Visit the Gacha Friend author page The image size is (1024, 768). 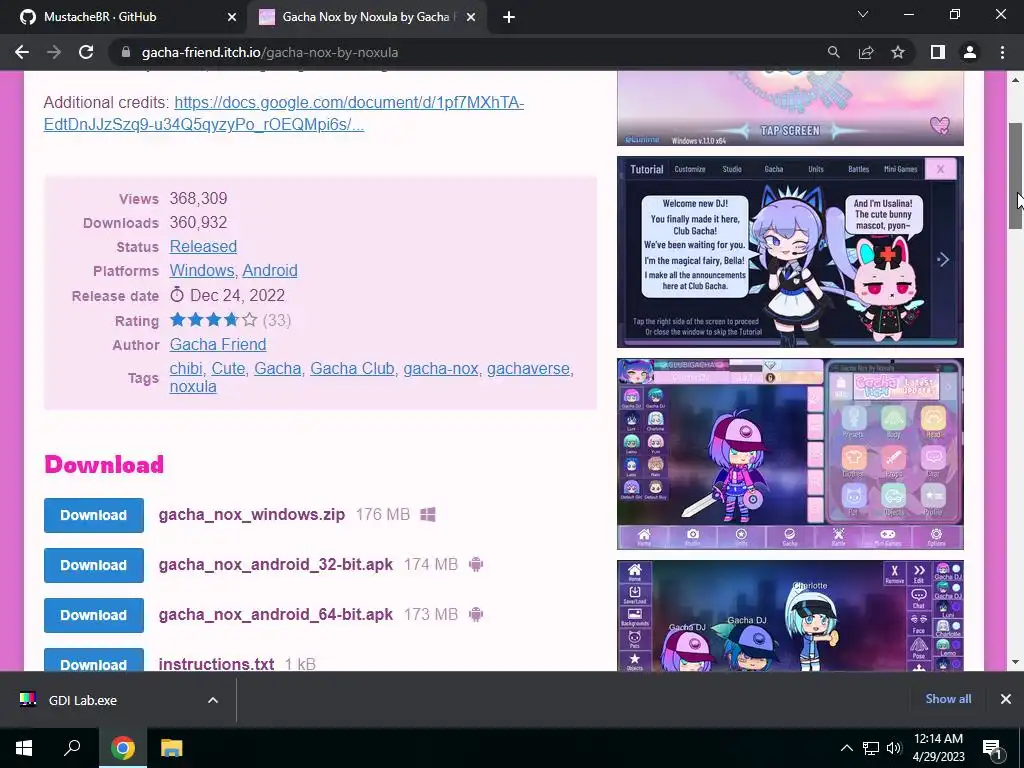(x=217, y=344)
